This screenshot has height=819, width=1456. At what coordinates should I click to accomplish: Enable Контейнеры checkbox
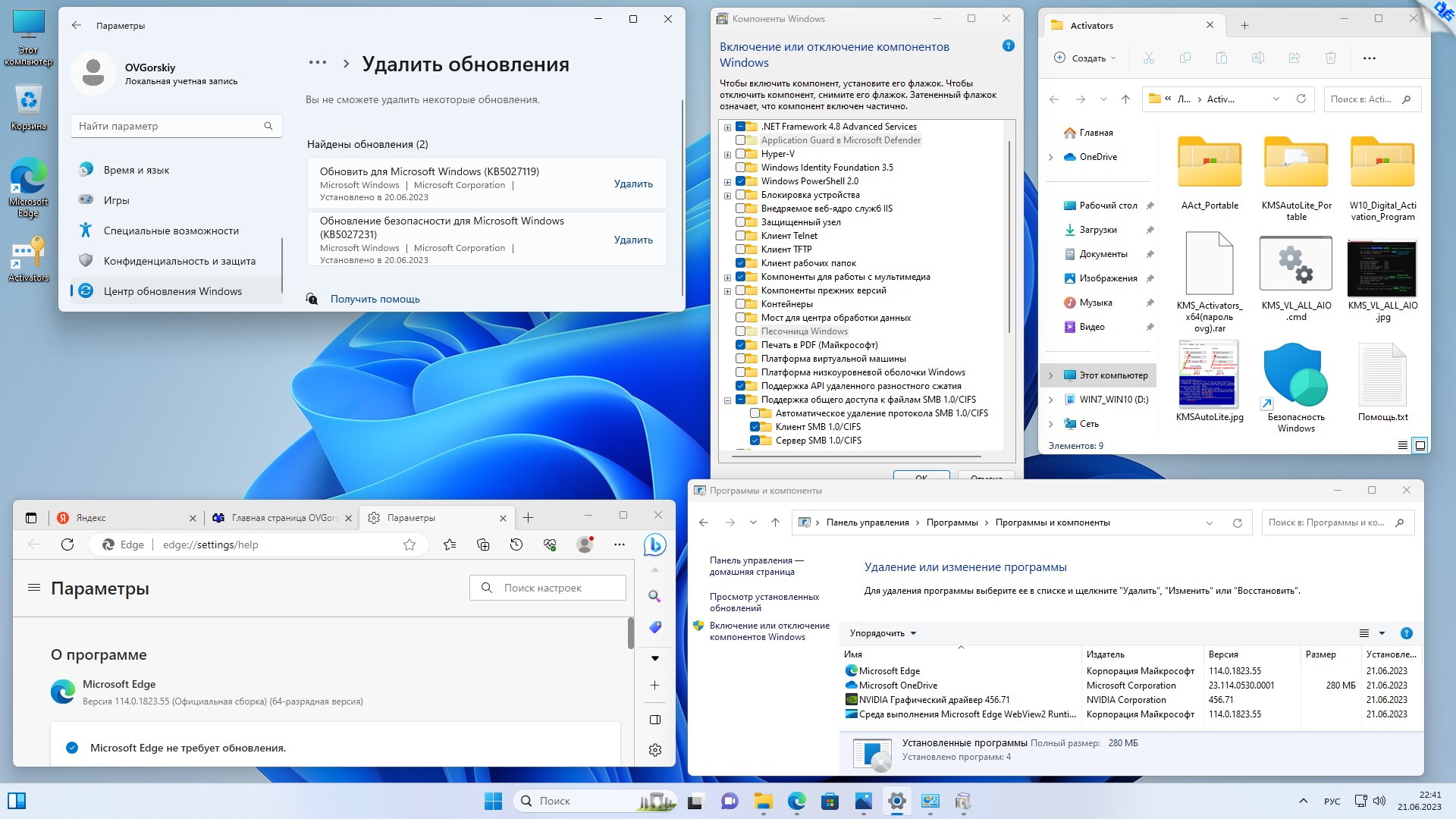(741, 304)
